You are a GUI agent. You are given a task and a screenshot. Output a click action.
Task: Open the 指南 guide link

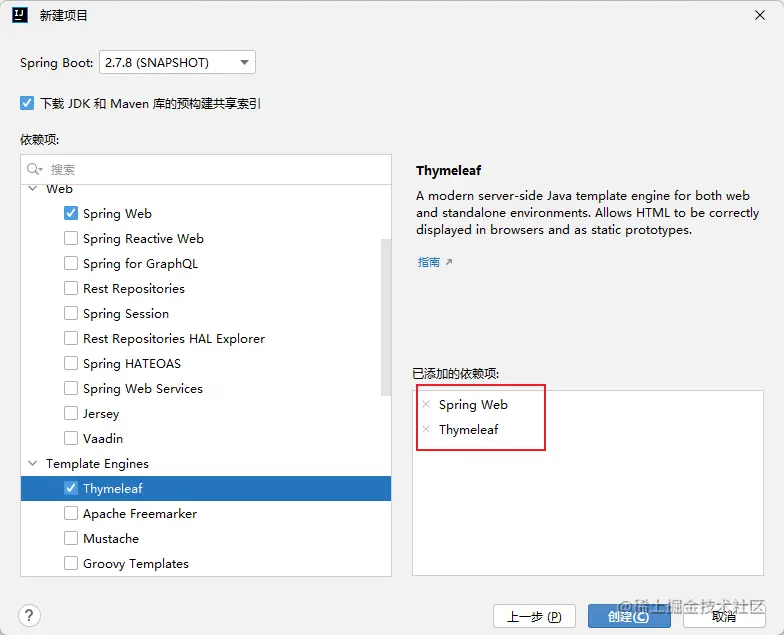[428, 262]
